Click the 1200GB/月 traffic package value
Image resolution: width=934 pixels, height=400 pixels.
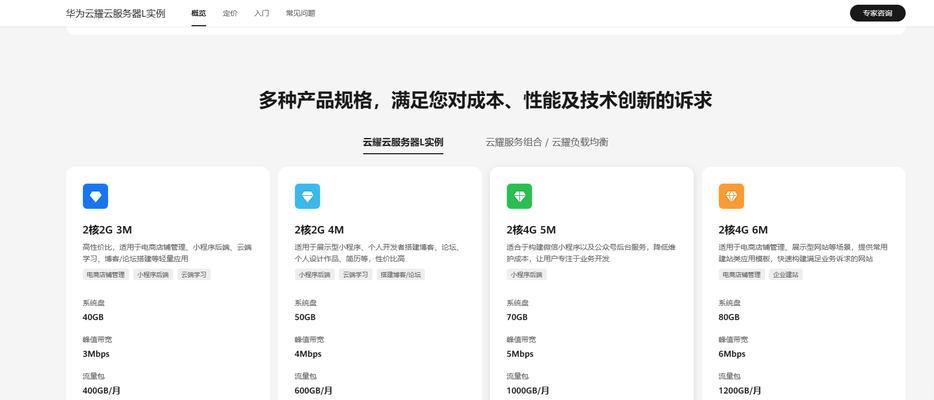point(740,391)
